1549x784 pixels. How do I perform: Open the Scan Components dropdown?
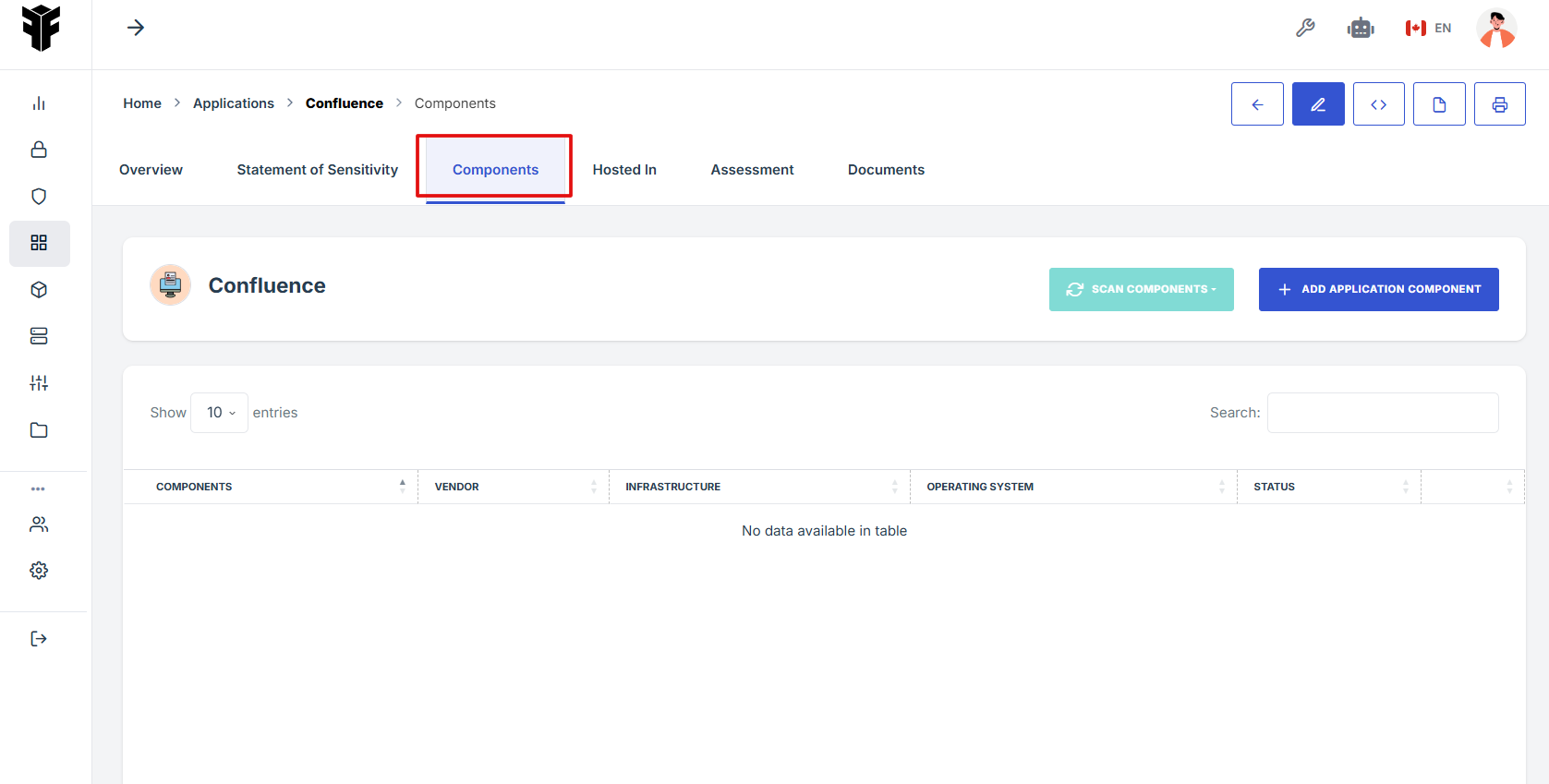click(x=1141, y=290)
